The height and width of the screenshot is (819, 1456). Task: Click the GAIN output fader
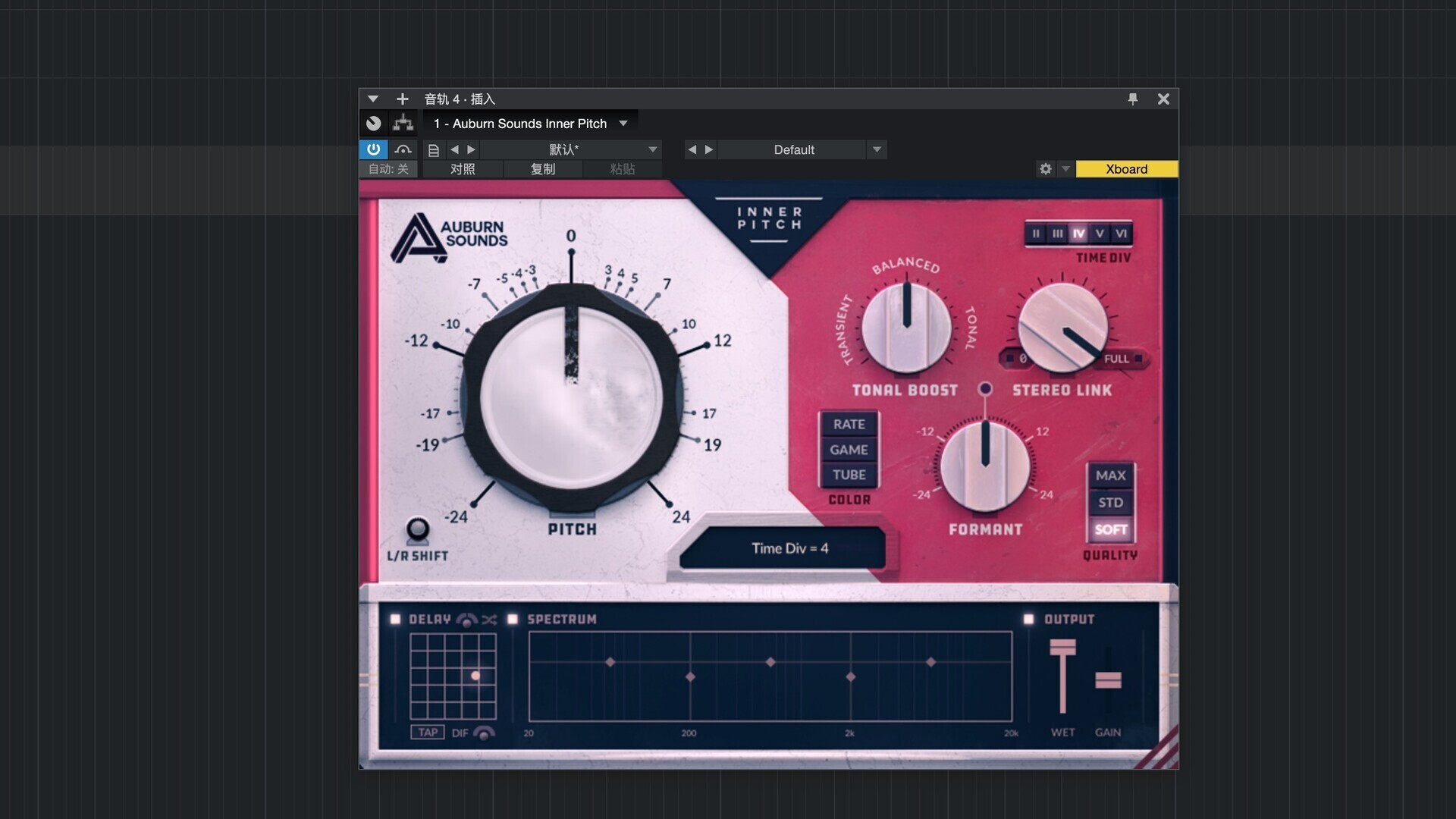[x=1108, y=679]
